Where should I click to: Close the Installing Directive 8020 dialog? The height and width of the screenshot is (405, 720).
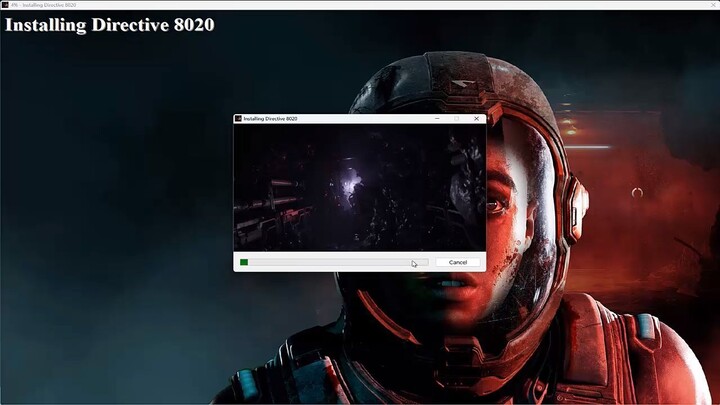pyautogui.click(x=476, y=118)
